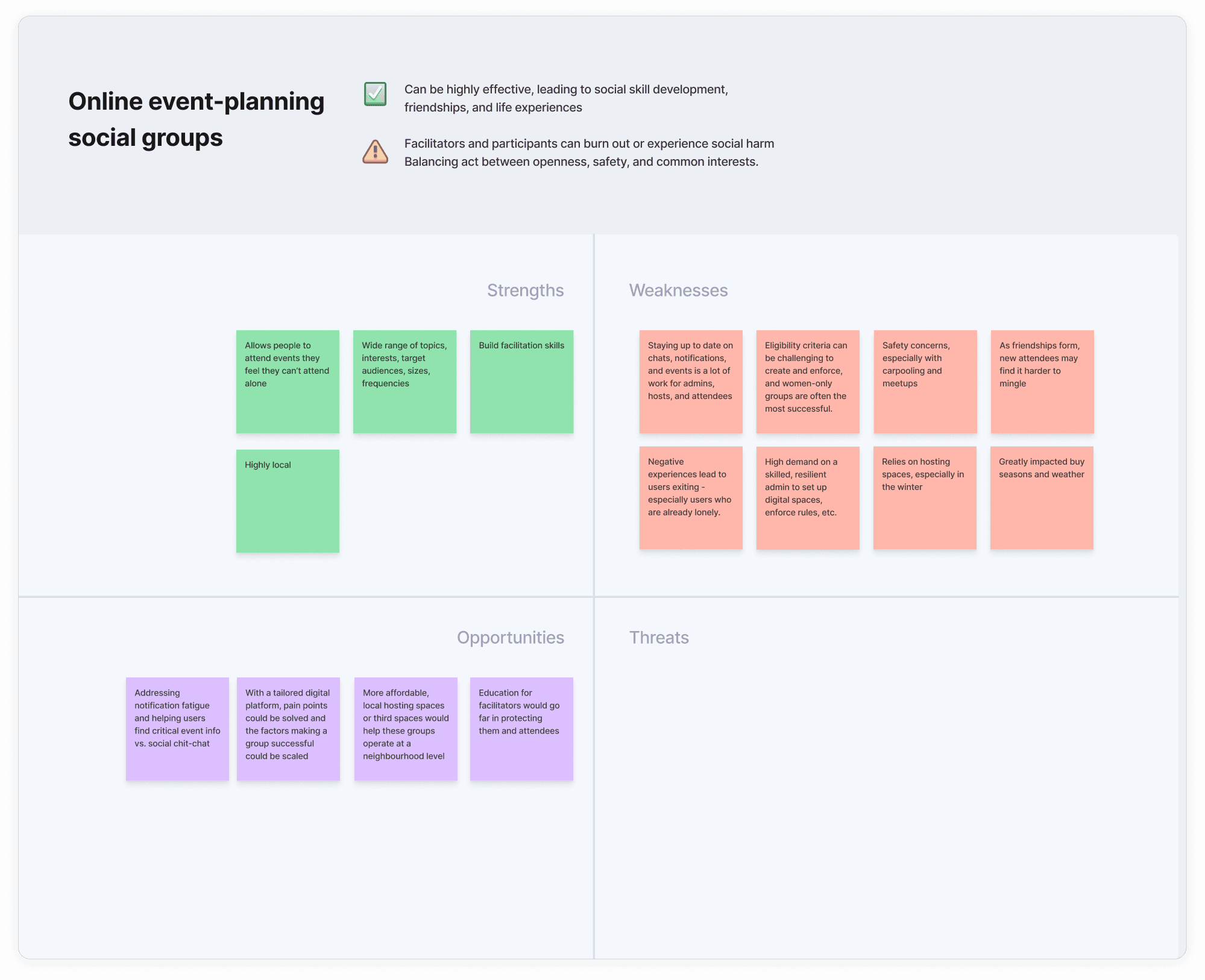
Task: Select the 'High demand on a skilled' note
Action: 808,498
